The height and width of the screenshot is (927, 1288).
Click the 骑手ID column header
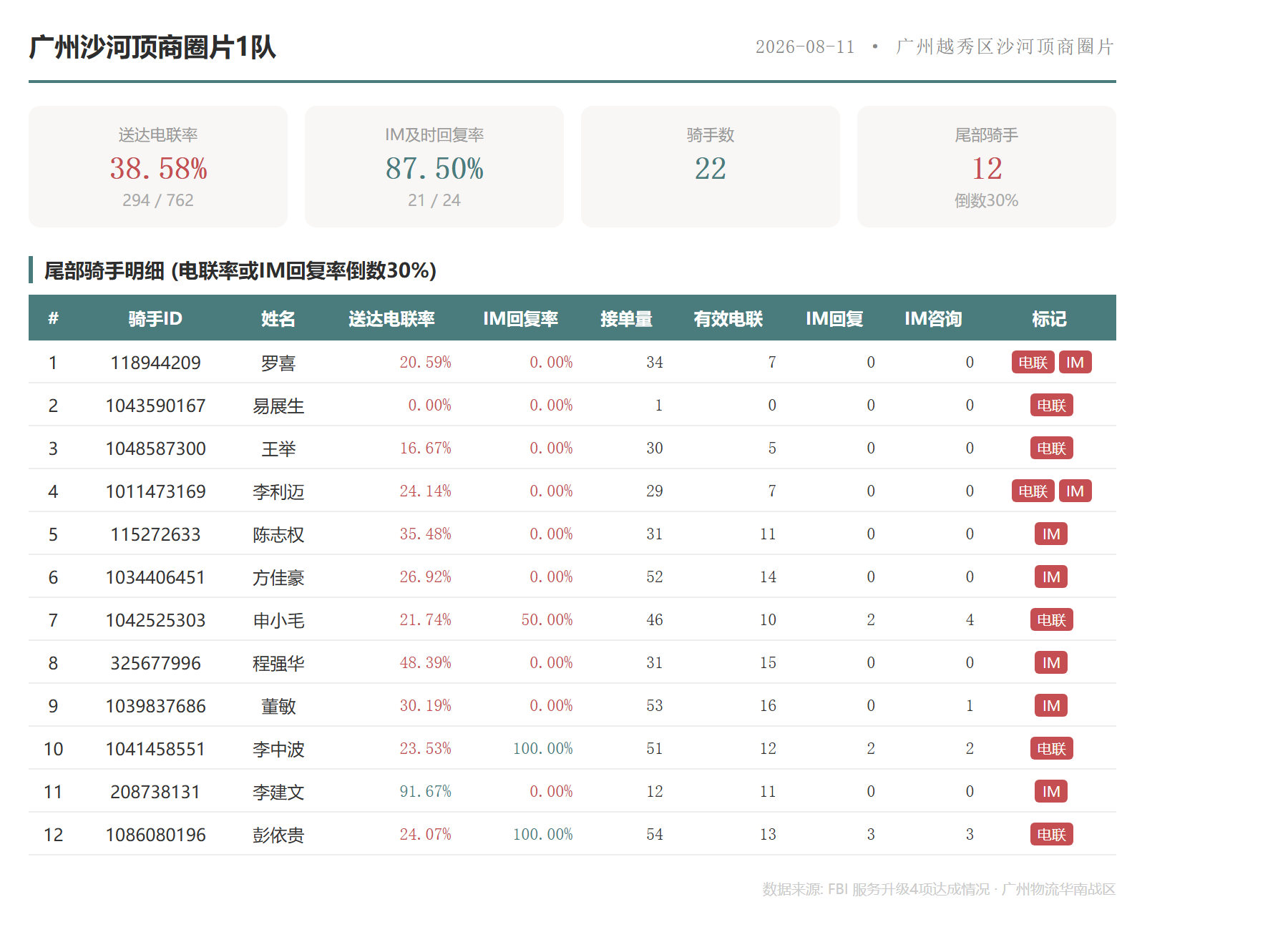point(155,318)
